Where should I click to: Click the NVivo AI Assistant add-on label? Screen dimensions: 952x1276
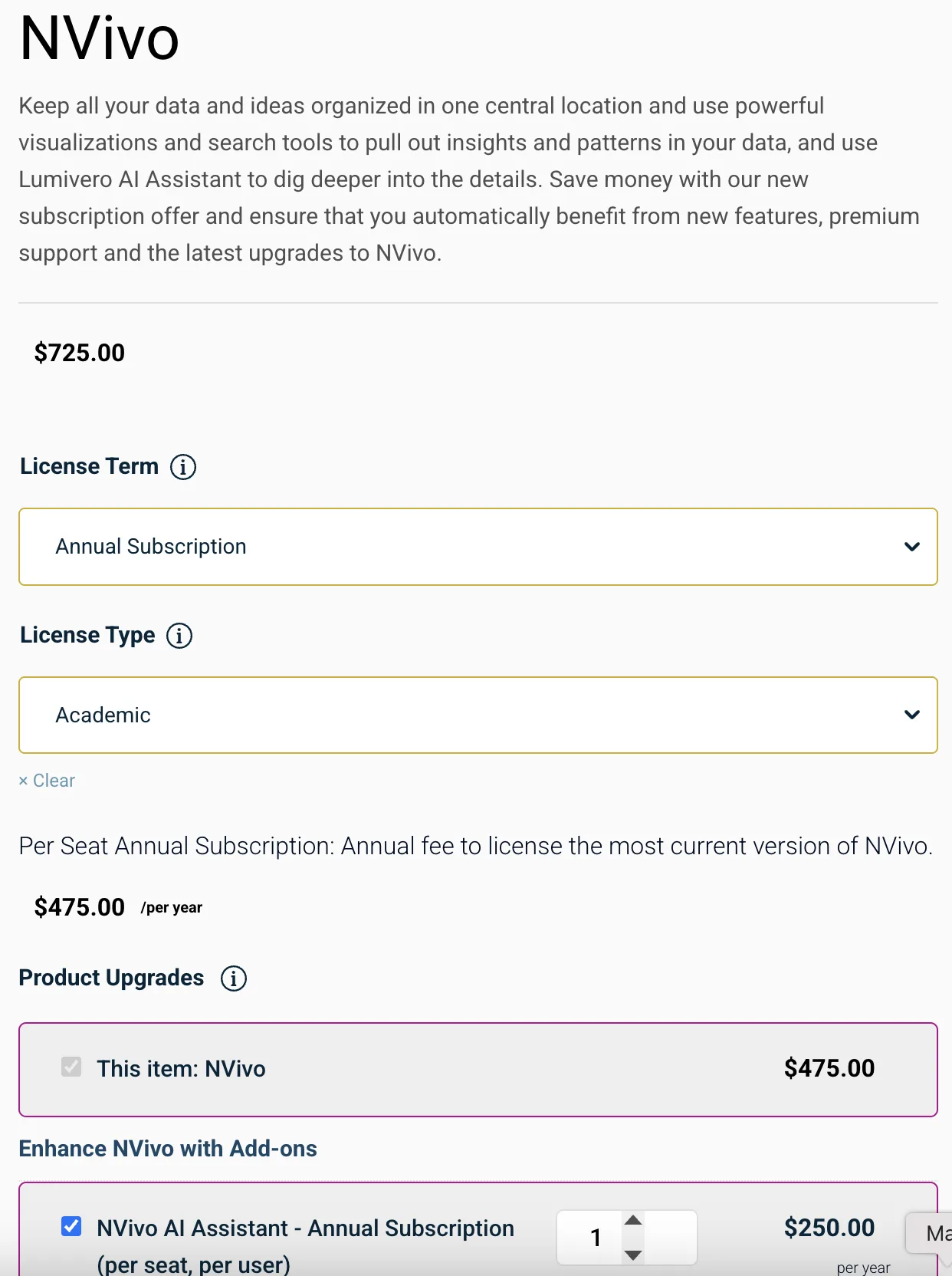[x=305, y=1246]
